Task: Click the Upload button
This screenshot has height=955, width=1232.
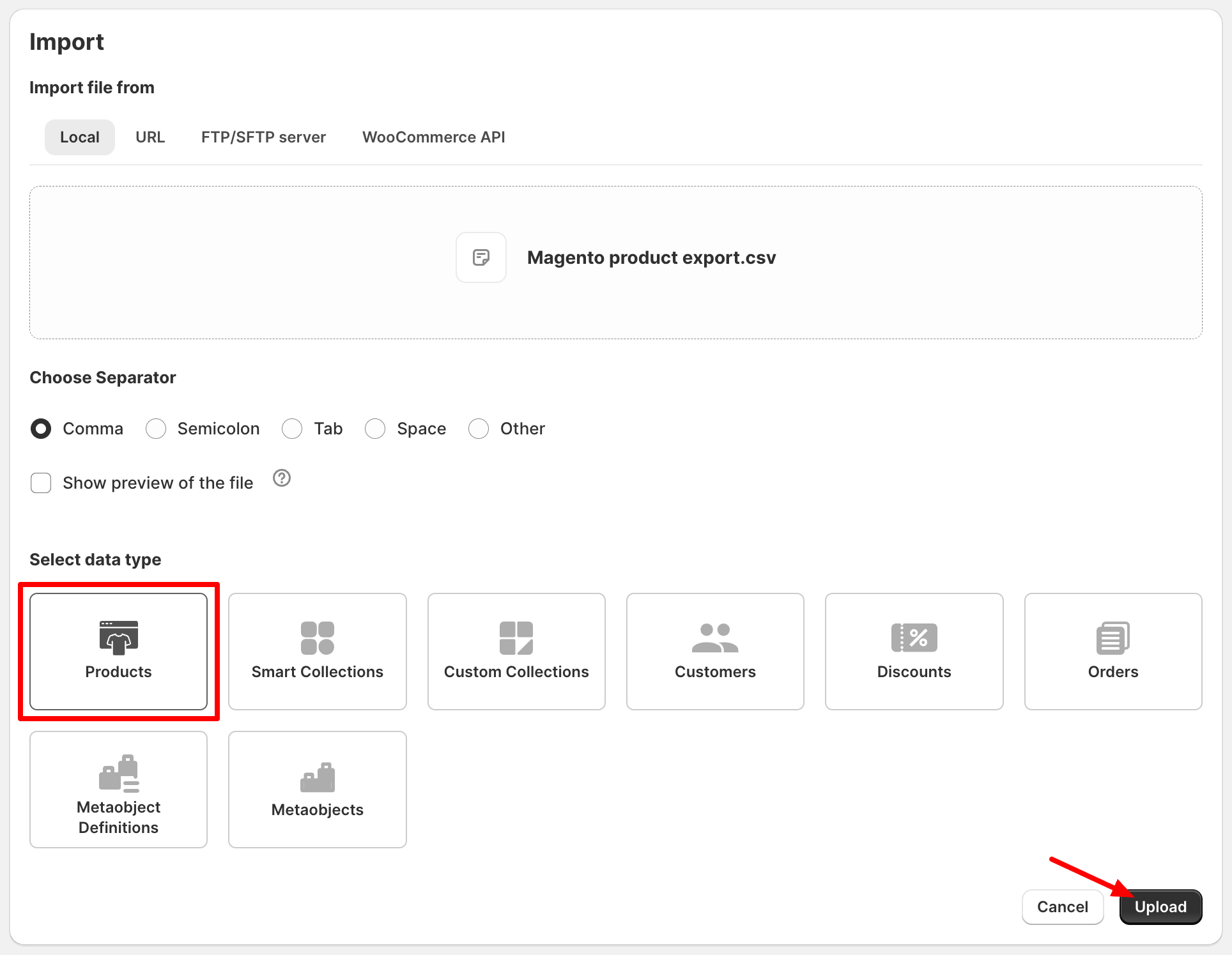Action: 1160,906
